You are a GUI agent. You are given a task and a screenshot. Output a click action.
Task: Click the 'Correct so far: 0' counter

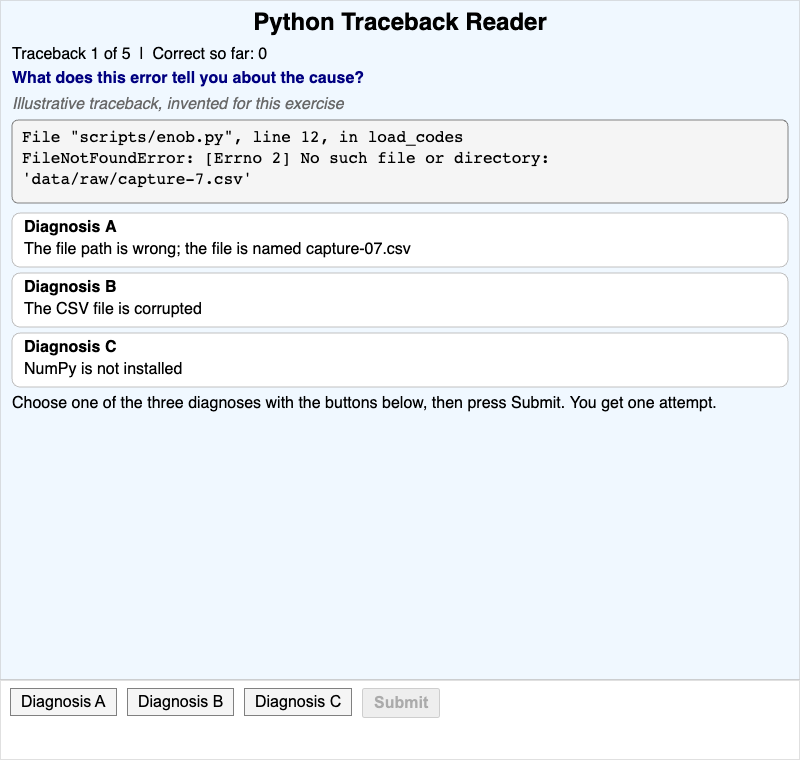[x=210, y=54]
